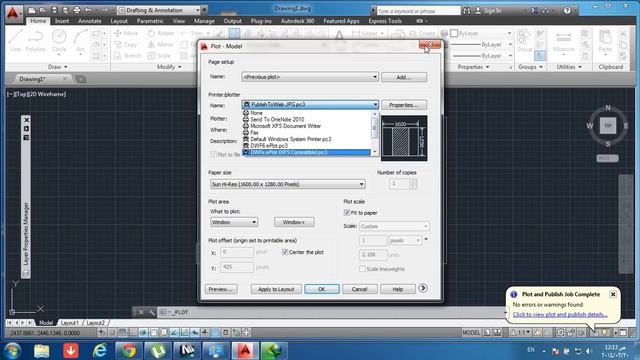Click the more options arrow in Plot dialog

(423, 288)
